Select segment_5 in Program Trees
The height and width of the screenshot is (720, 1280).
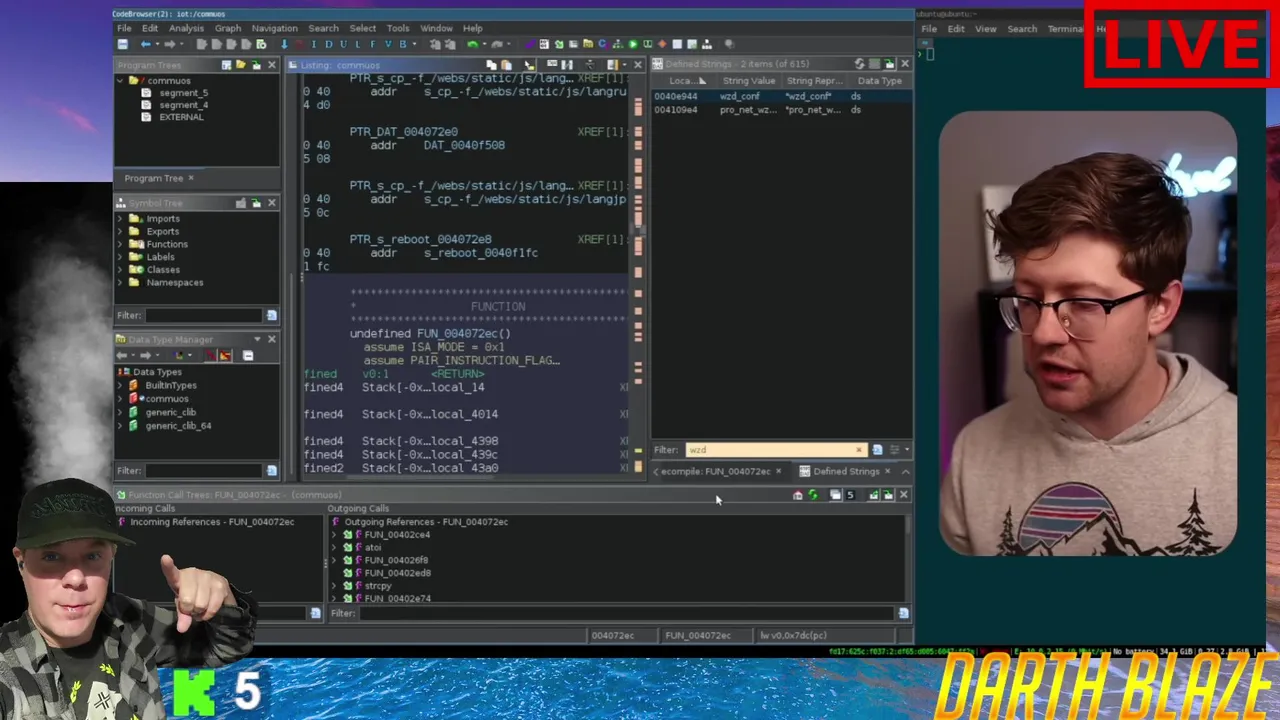[x=183, y=93]
